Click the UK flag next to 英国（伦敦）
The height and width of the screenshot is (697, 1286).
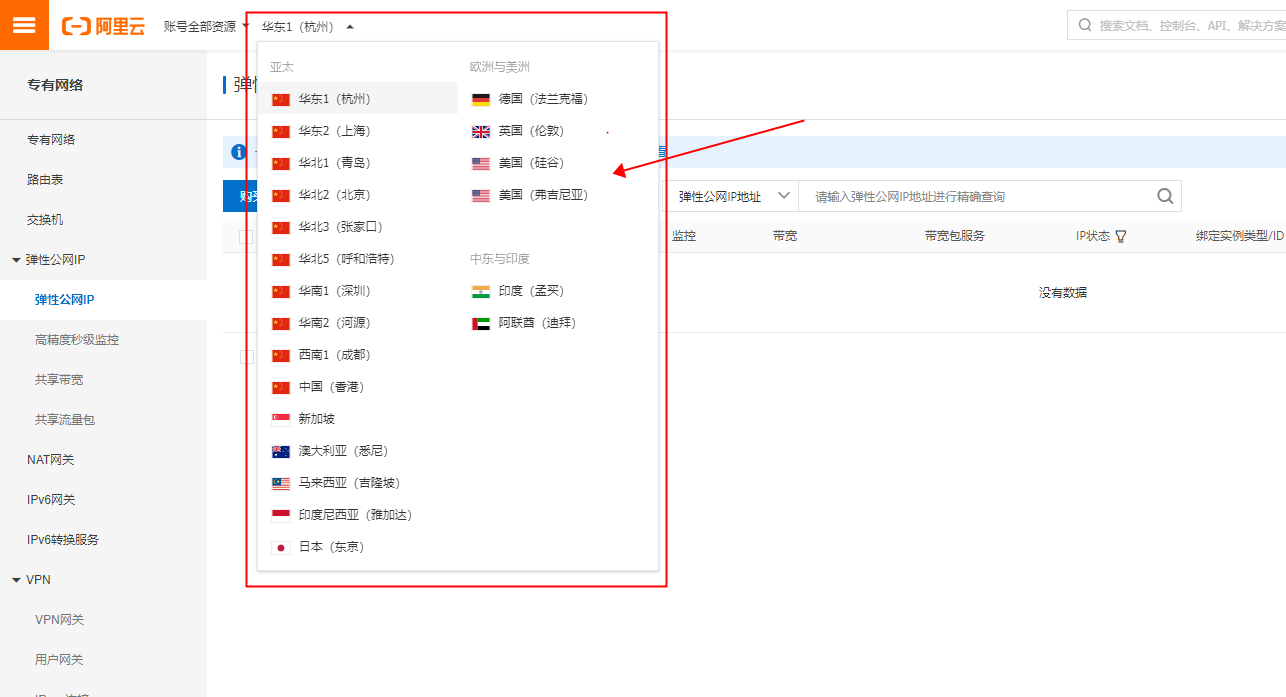[x=481, y=131]
